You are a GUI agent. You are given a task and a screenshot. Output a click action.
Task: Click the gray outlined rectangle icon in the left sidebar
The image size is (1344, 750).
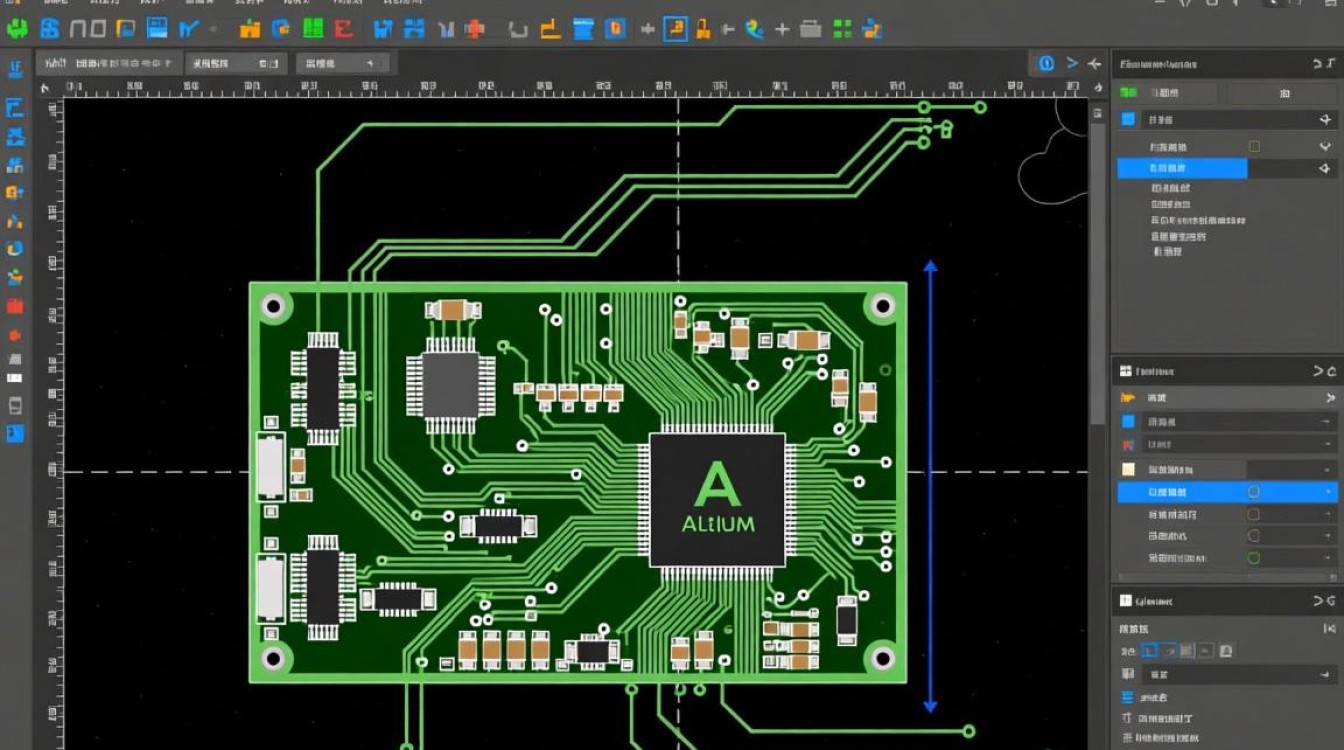[15, 405]
